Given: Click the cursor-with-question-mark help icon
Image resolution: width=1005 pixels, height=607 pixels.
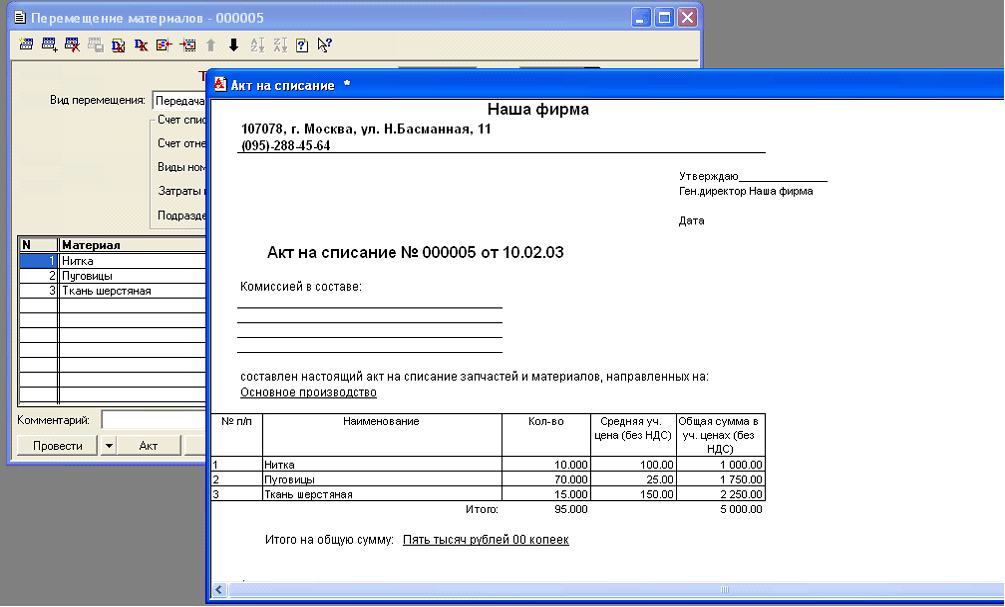Looking at the screenshot, I should click(325, 45).
